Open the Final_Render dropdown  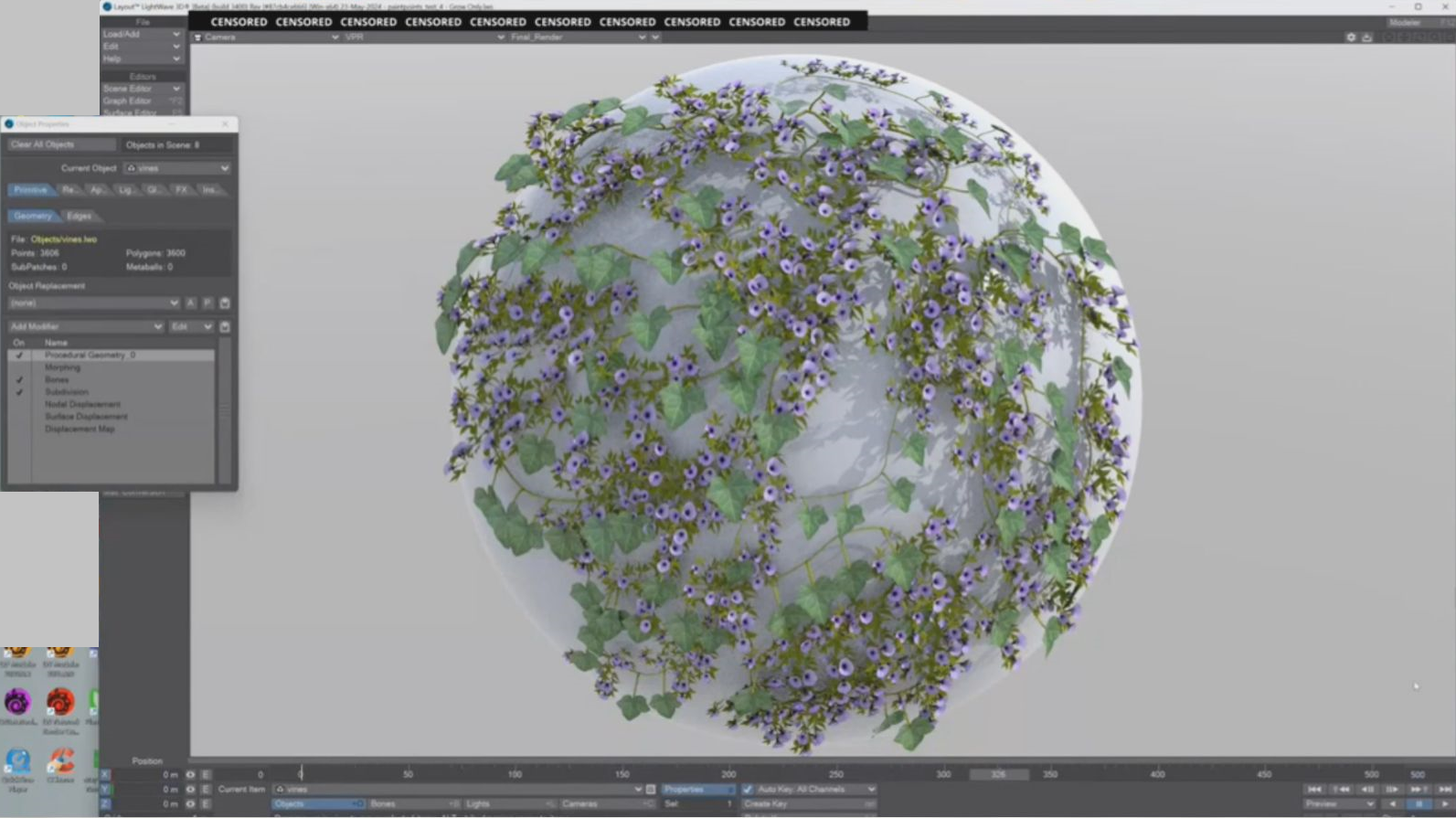pos(578,37)
